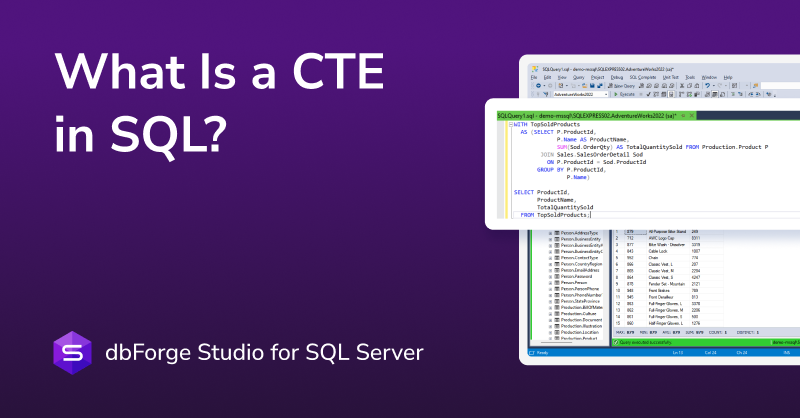
Task: Open the SQL Complete menu
Action: click(643, 78)
